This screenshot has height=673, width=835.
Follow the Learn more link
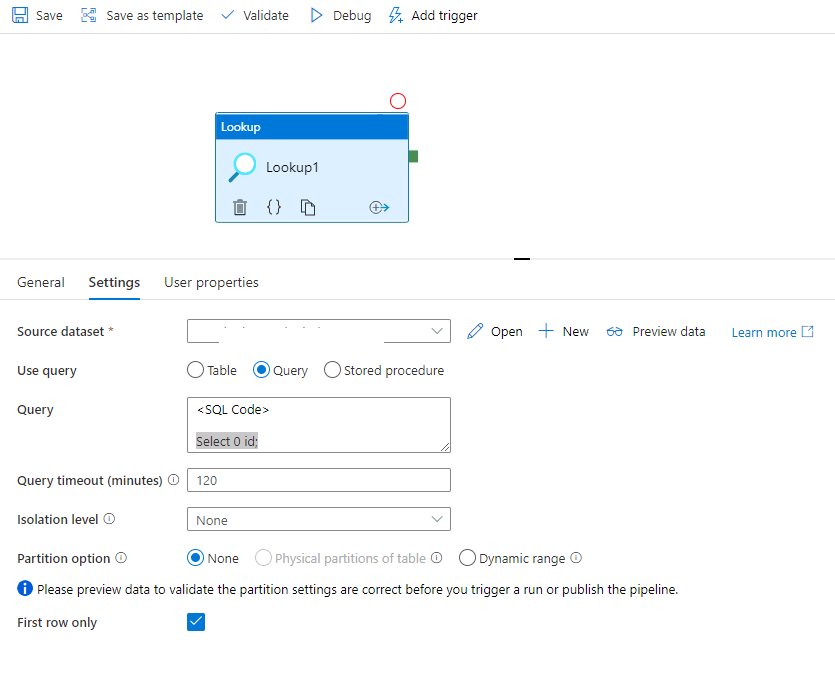pos(772,332)
